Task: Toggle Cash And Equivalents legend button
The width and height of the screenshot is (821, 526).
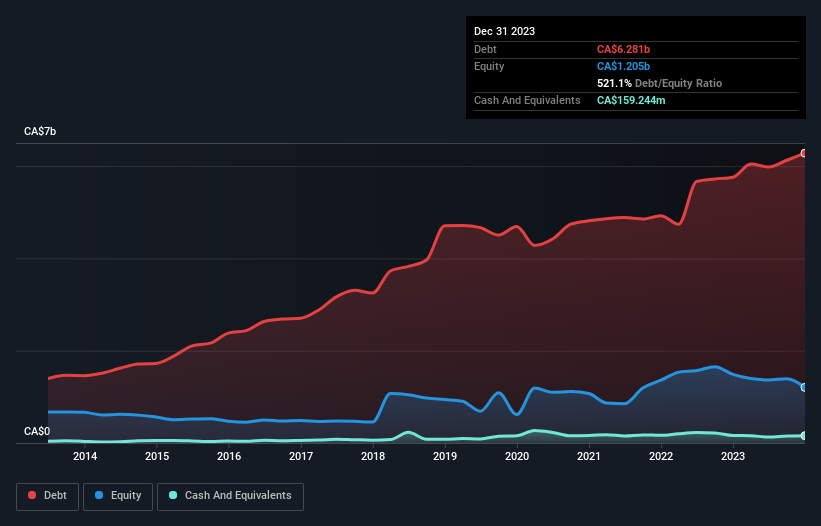Action: [x=230, y=496]
